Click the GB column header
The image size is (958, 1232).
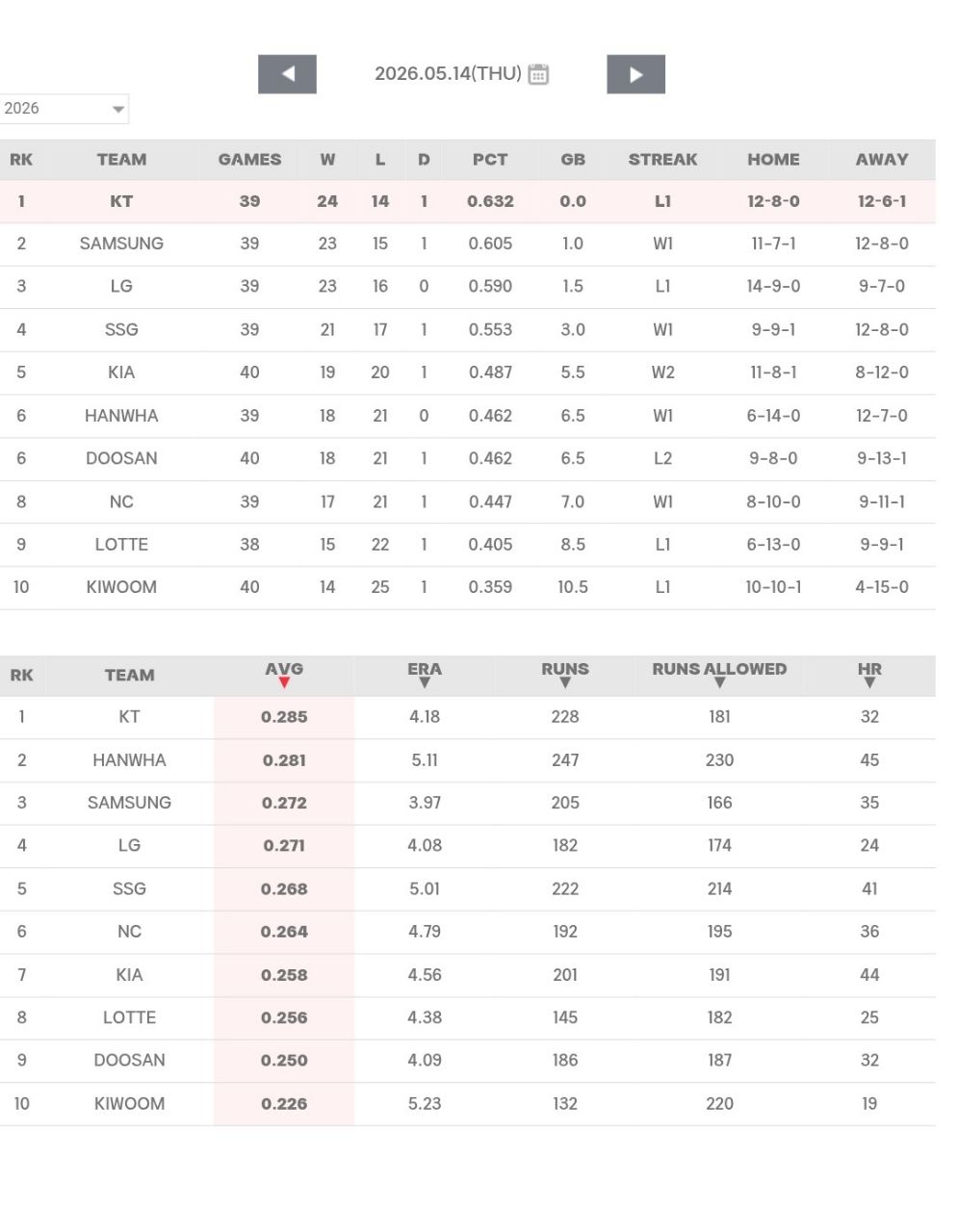tap(573, 160)
